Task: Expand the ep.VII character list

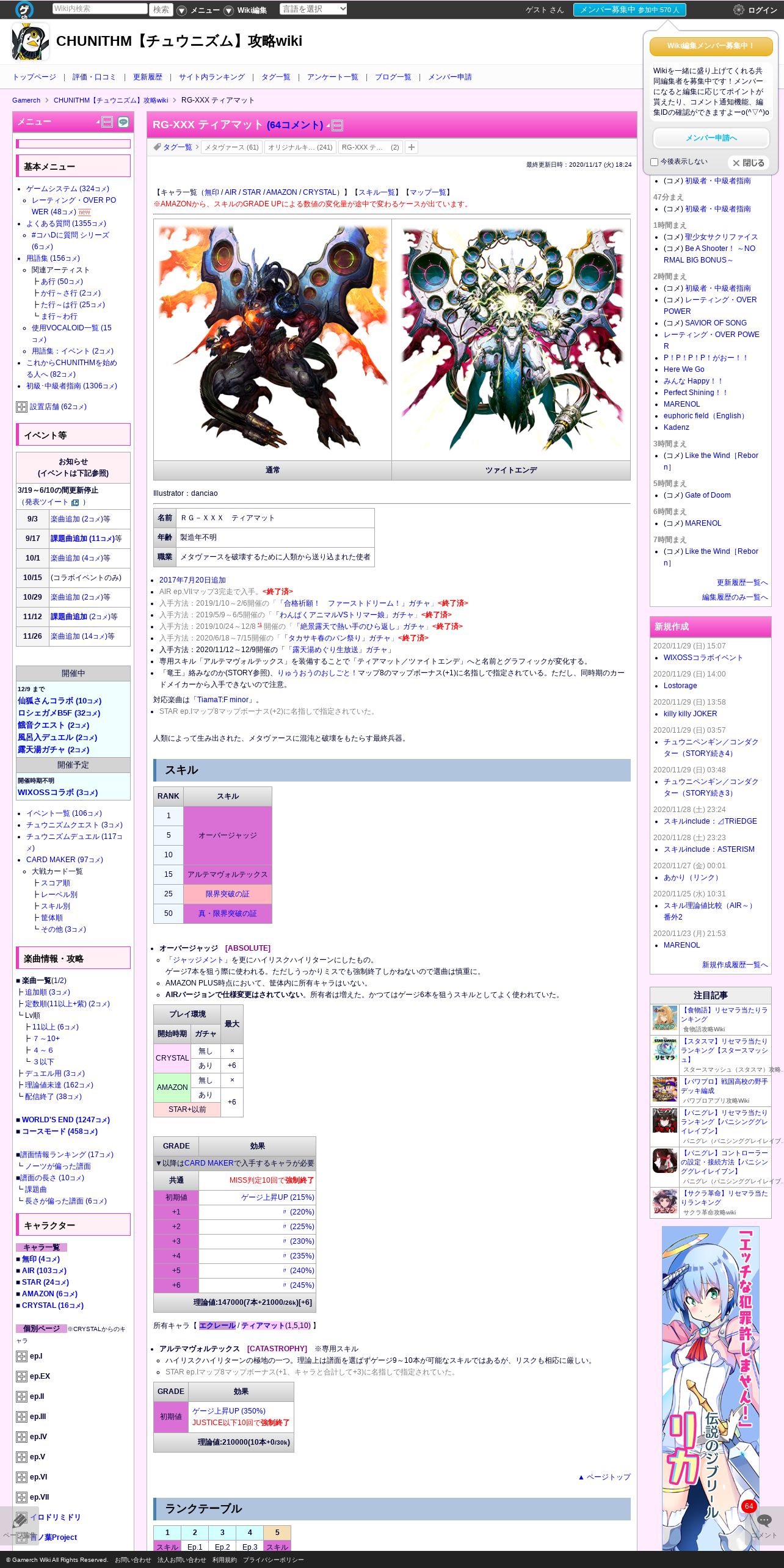Action: (x=21, y=1497)
